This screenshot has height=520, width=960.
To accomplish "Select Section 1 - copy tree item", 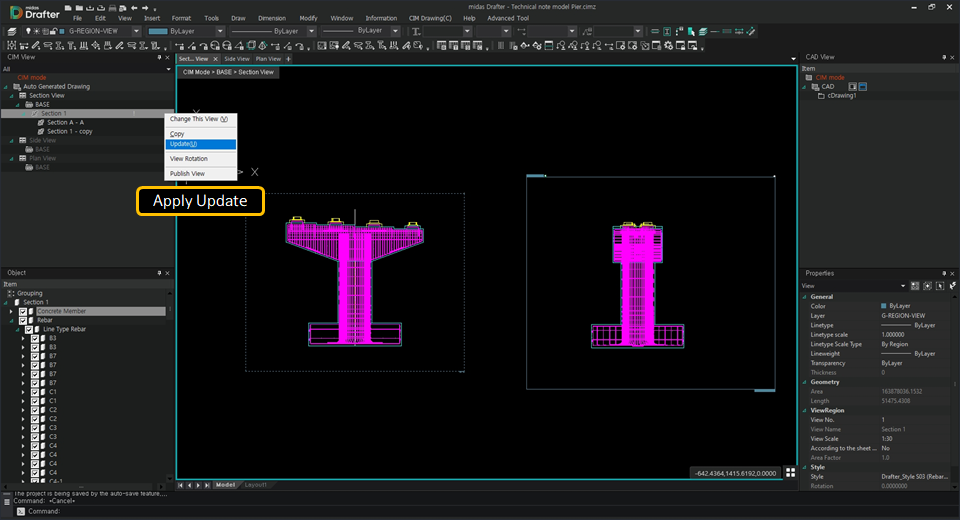I will (x=70, y=132).
